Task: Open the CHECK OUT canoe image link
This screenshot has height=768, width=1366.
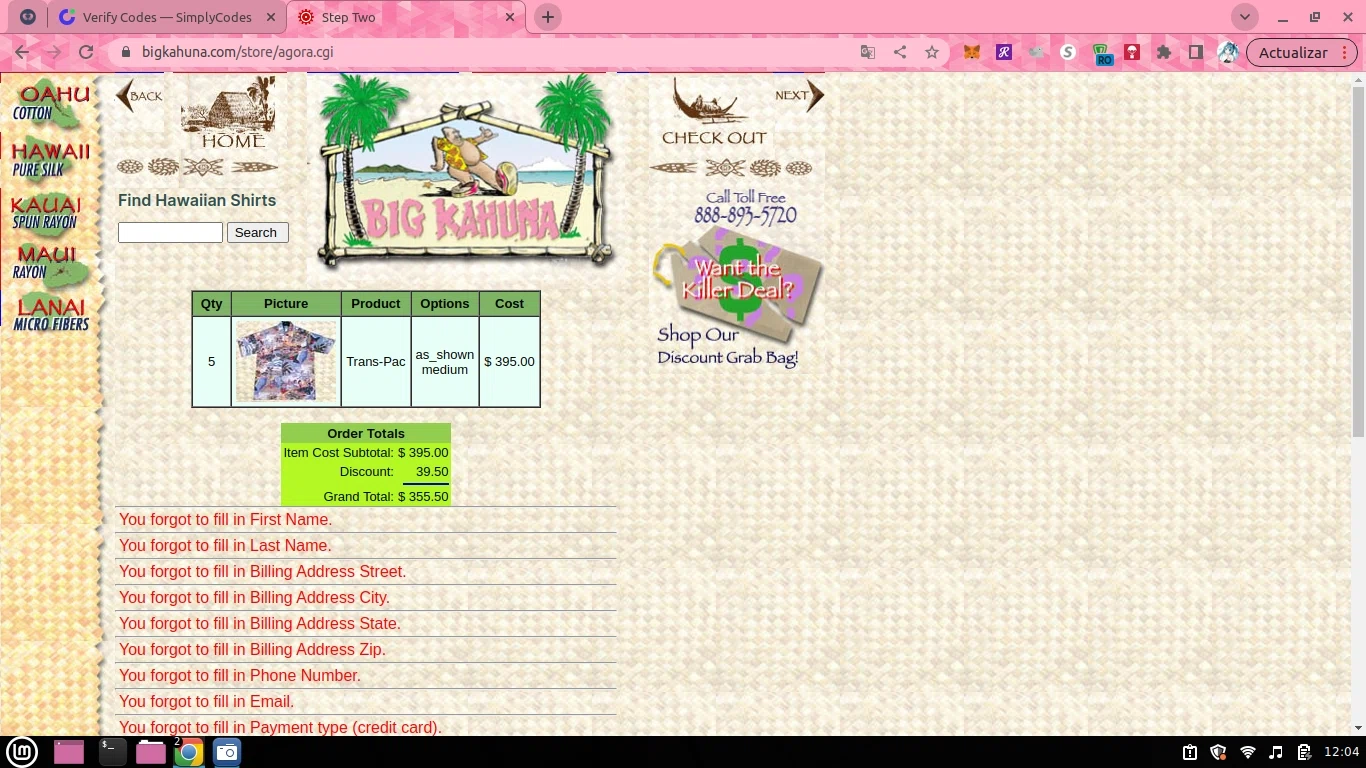Action: [714, 113]
